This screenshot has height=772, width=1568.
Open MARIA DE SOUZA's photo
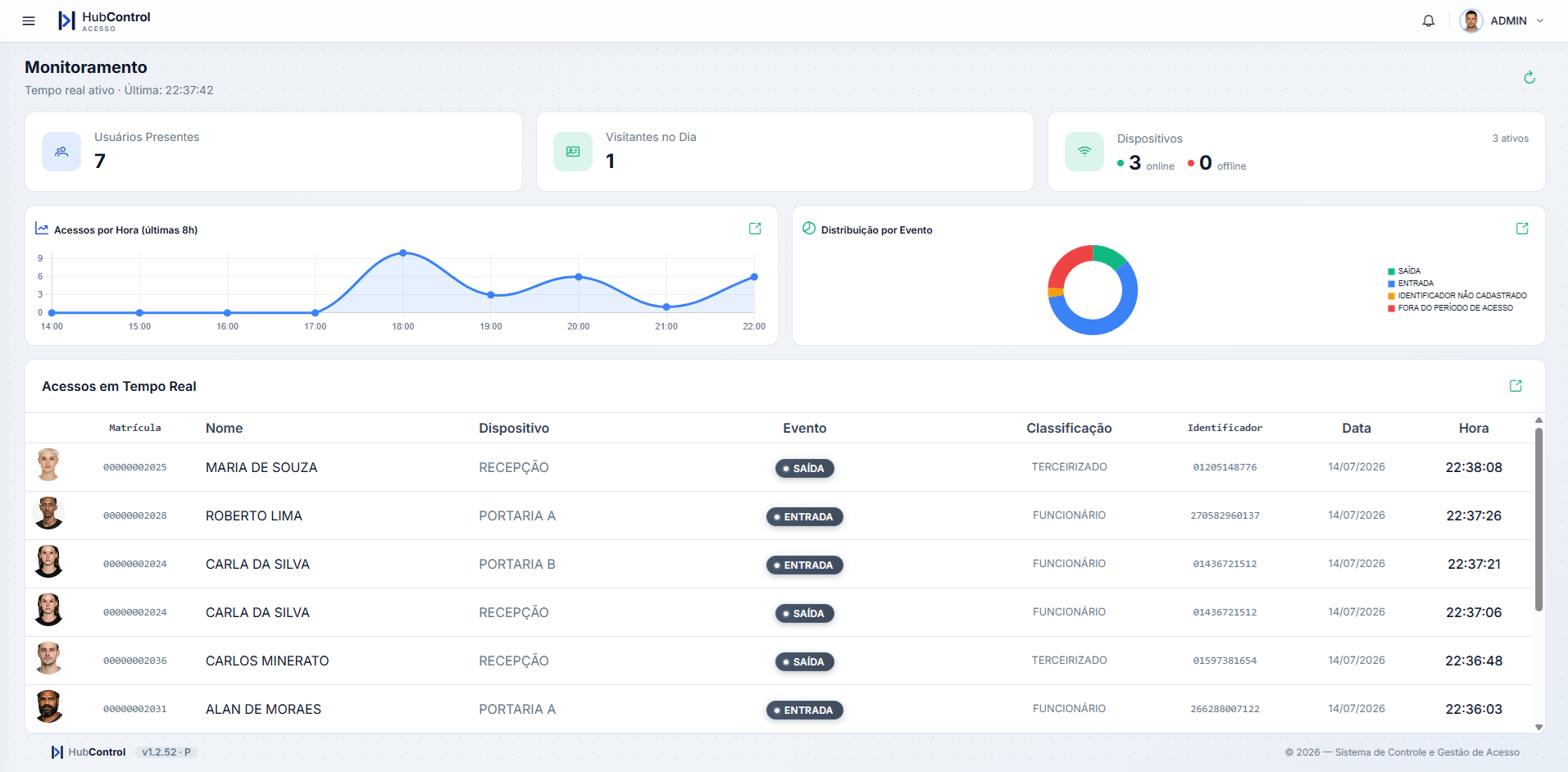48,465
